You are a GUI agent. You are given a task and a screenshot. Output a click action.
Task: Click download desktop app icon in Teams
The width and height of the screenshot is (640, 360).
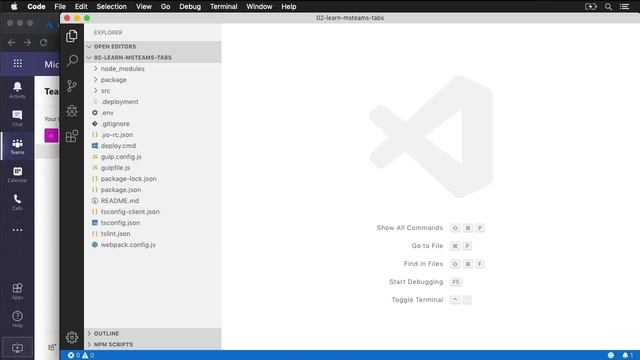pos(17,348)
